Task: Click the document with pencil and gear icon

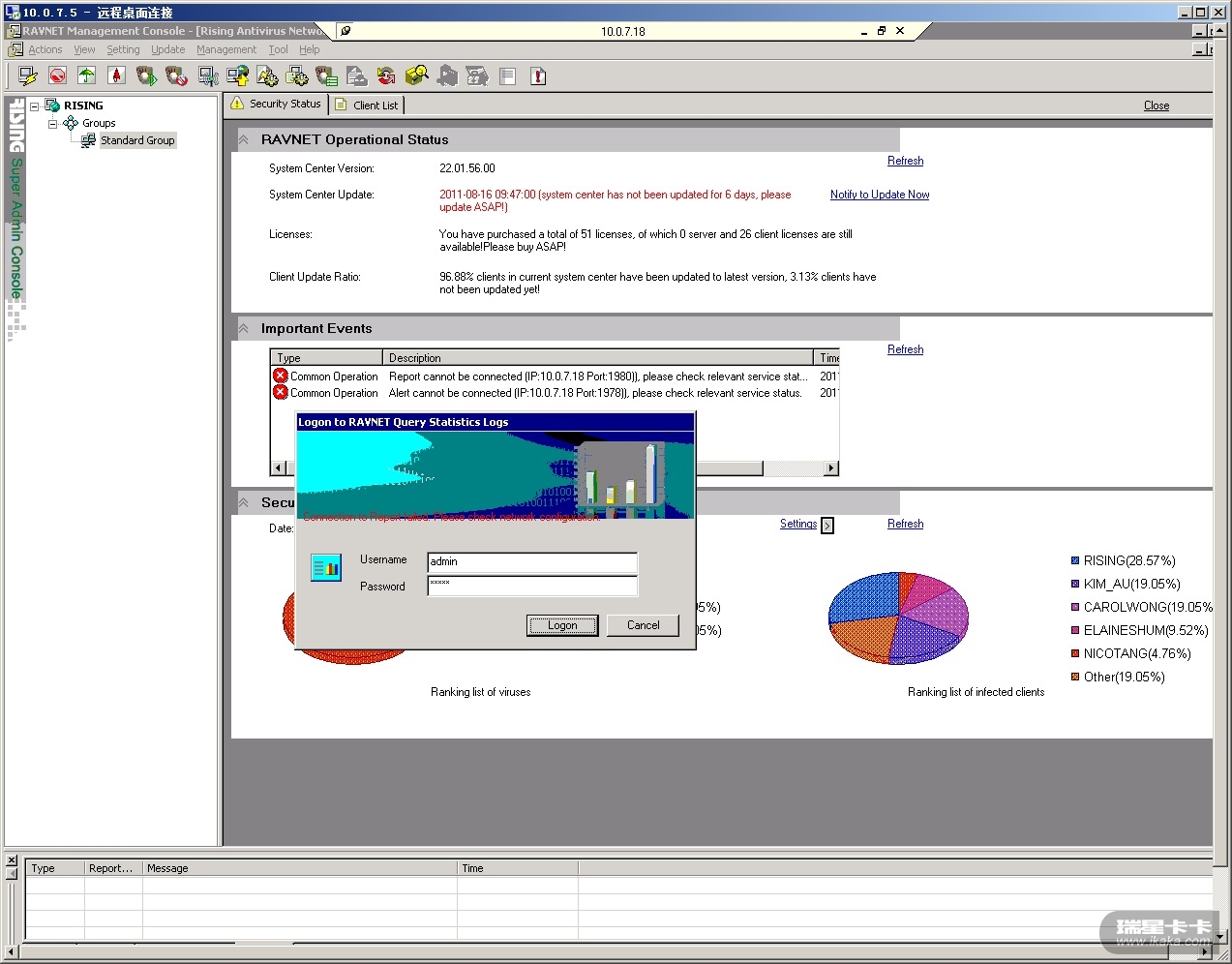Action: pyautogui.click(x=267, y=75)
